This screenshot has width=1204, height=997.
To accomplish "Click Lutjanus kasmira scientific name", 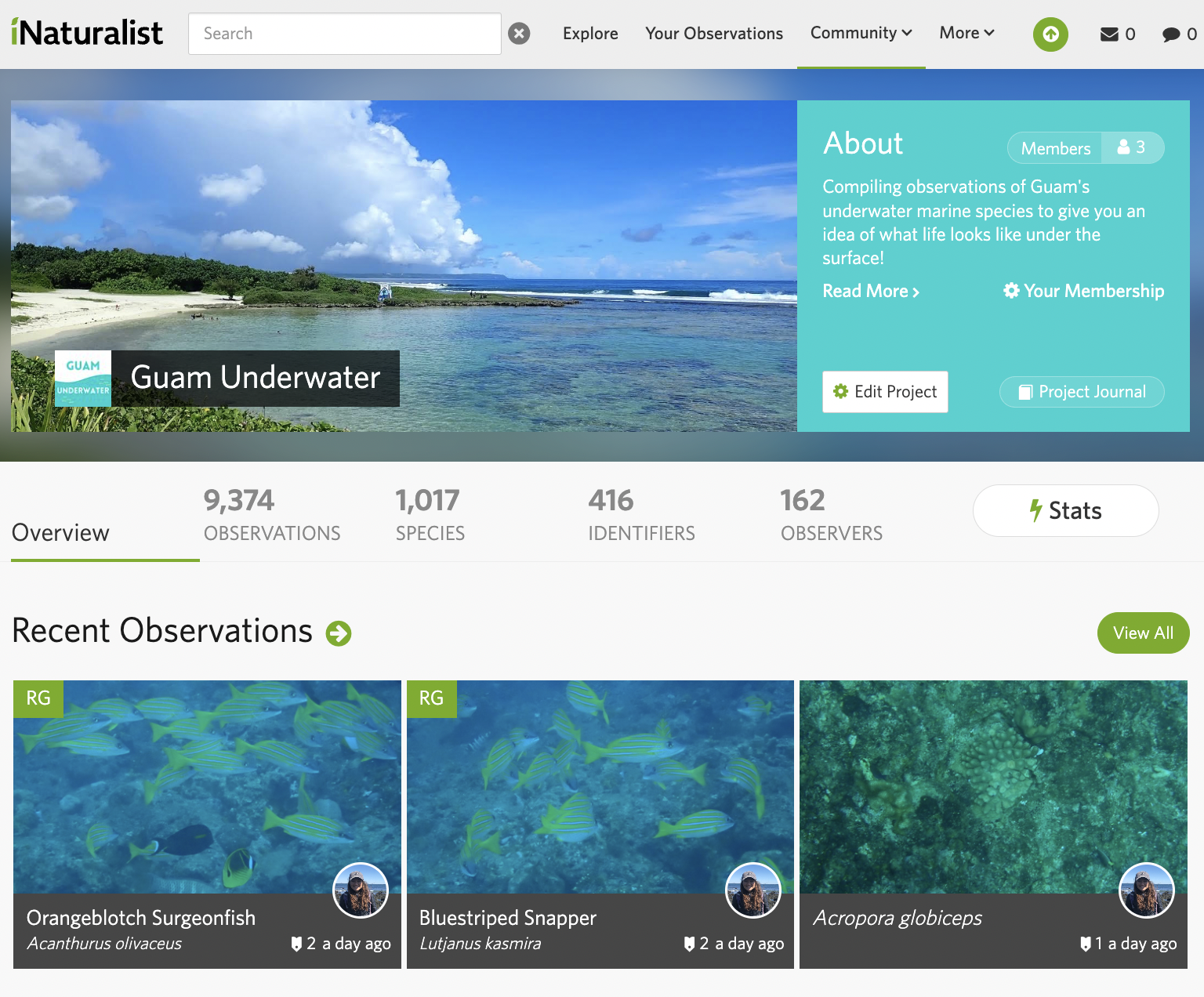I will tap(481, 944).
